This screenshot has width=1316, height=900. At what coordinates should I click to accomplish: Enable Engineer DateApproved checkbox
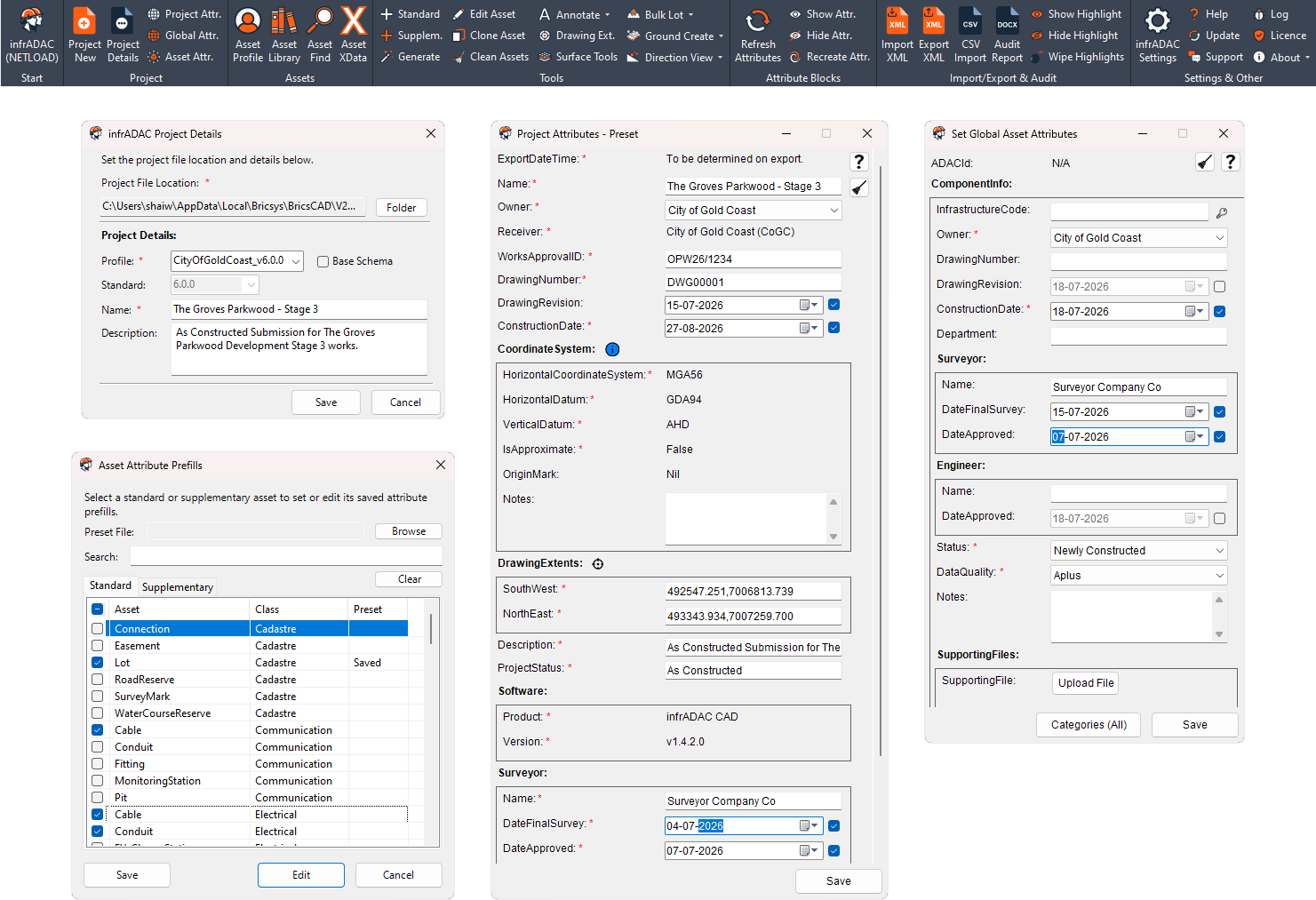[x=1219, y=519]
